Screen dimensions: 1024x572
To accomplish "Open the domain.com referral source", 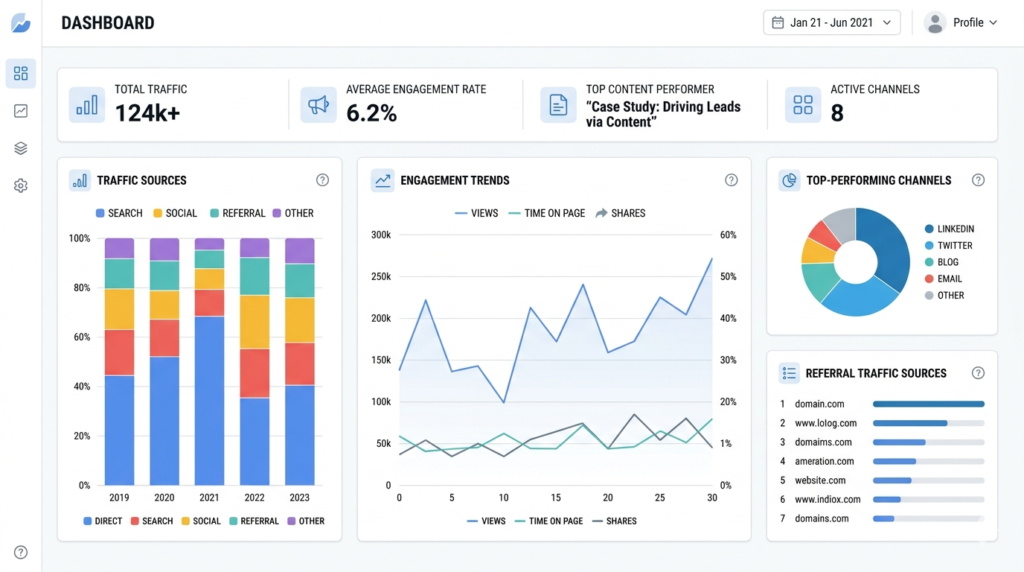I will tap(820, 404).
